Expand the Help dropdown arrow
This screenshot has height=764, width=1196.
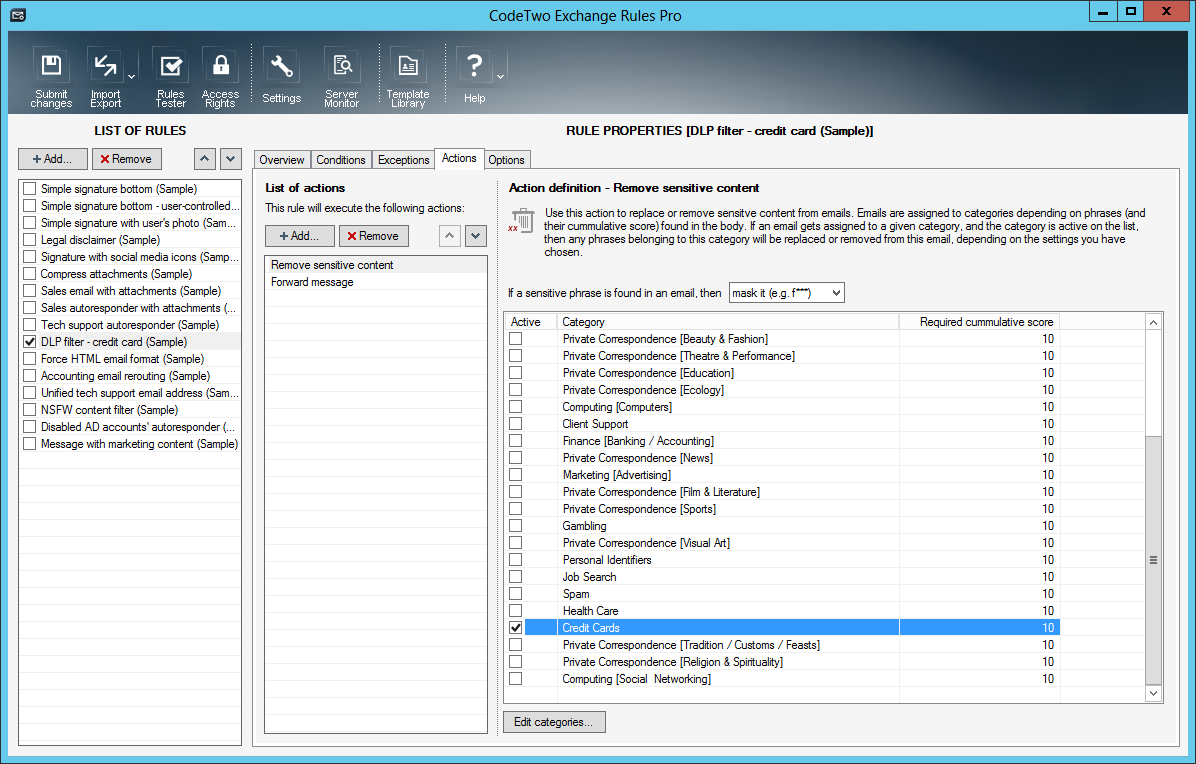point(500,77)
